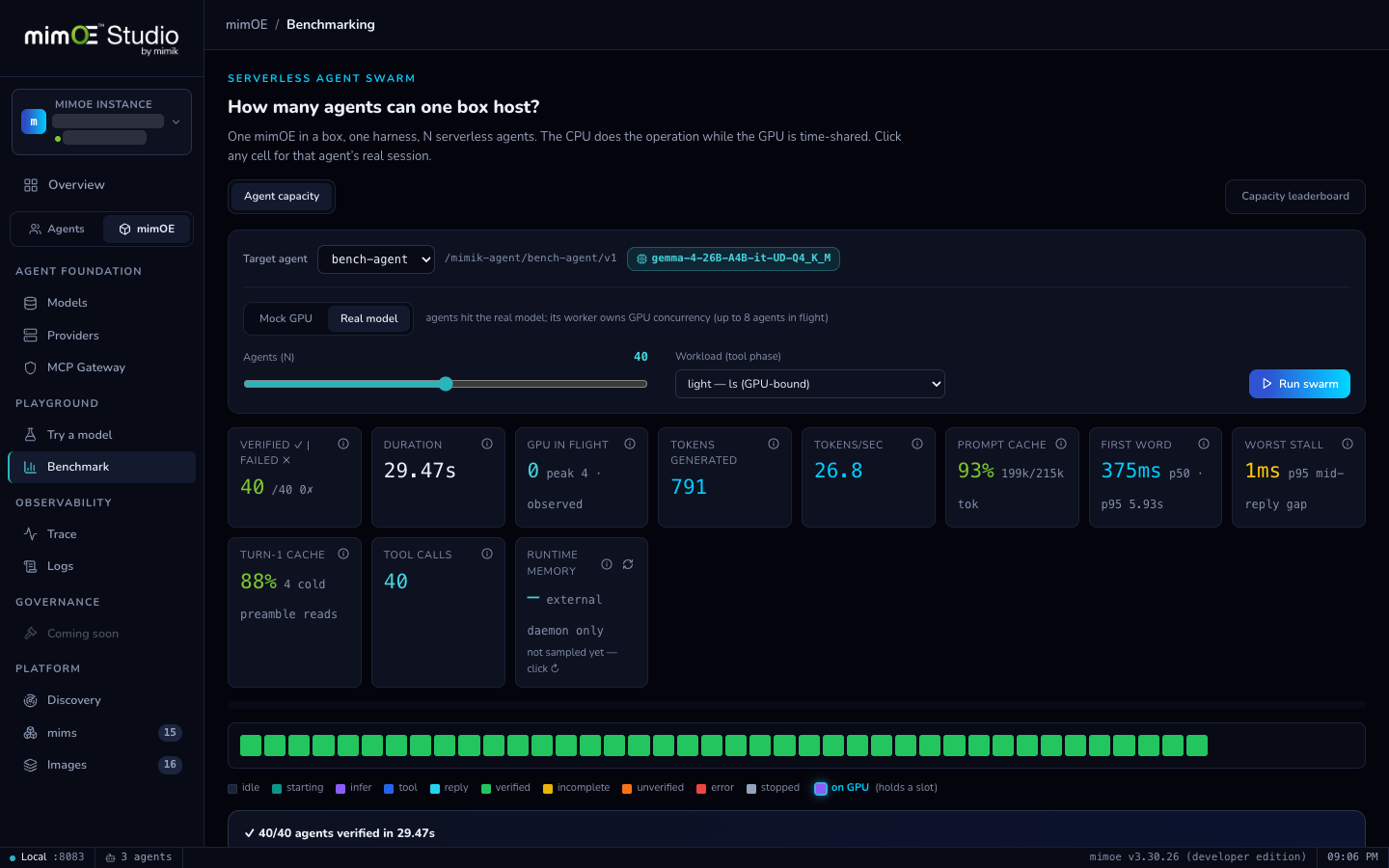
Task: Click the first green agent cell
Action: pos(251,746)
